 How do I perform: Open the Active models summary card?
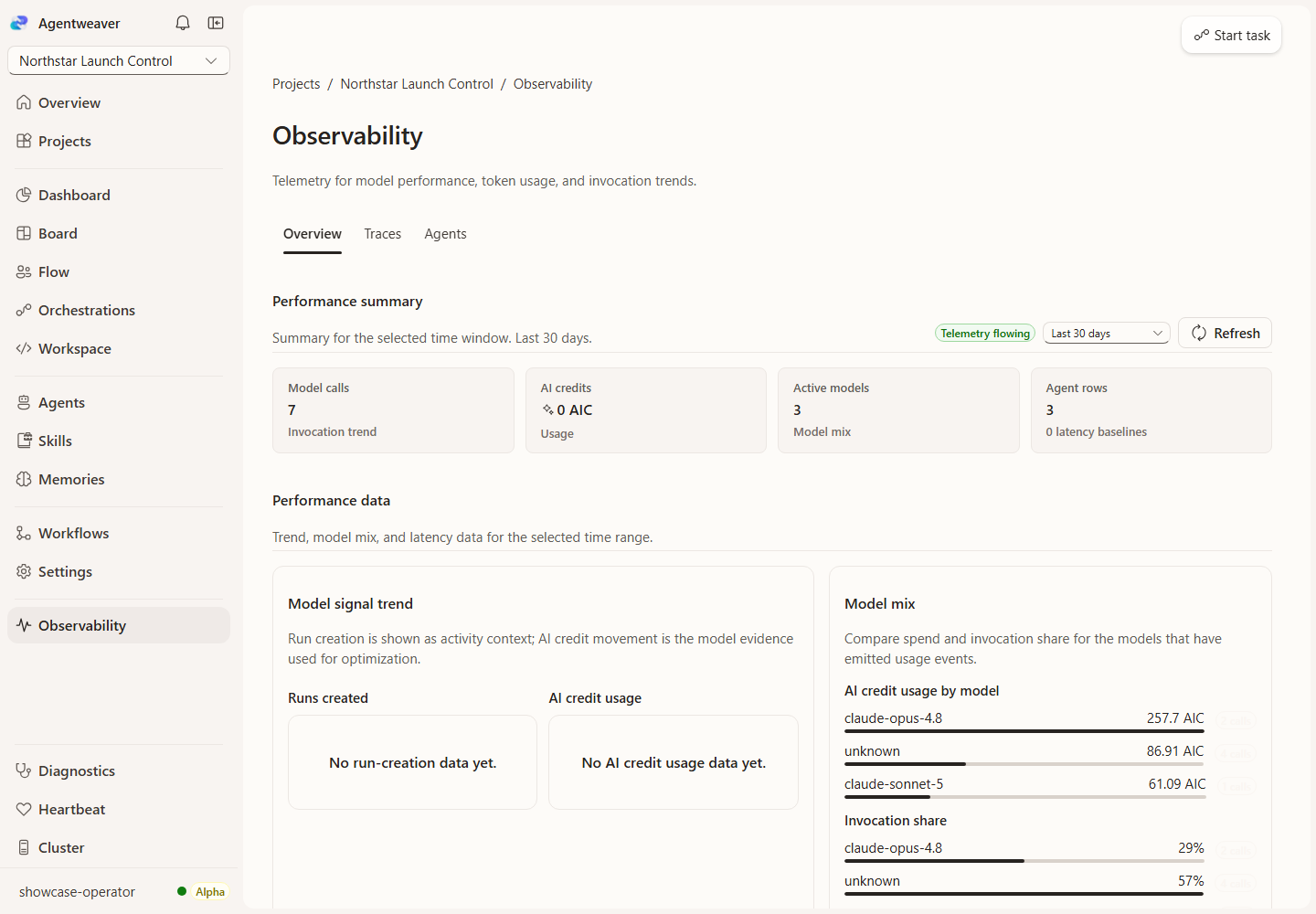(x=898, y=410)
